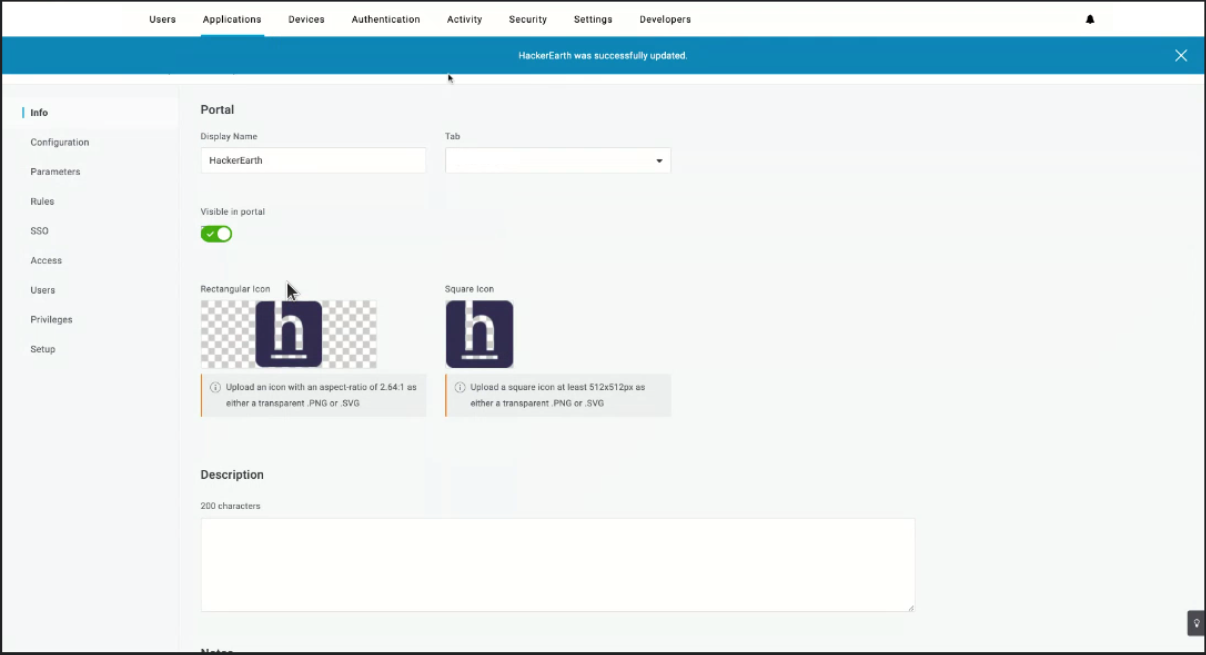Dismiss the HackerEarth success banner
Screen dimensions: 1206x655
coord(1181,55)
